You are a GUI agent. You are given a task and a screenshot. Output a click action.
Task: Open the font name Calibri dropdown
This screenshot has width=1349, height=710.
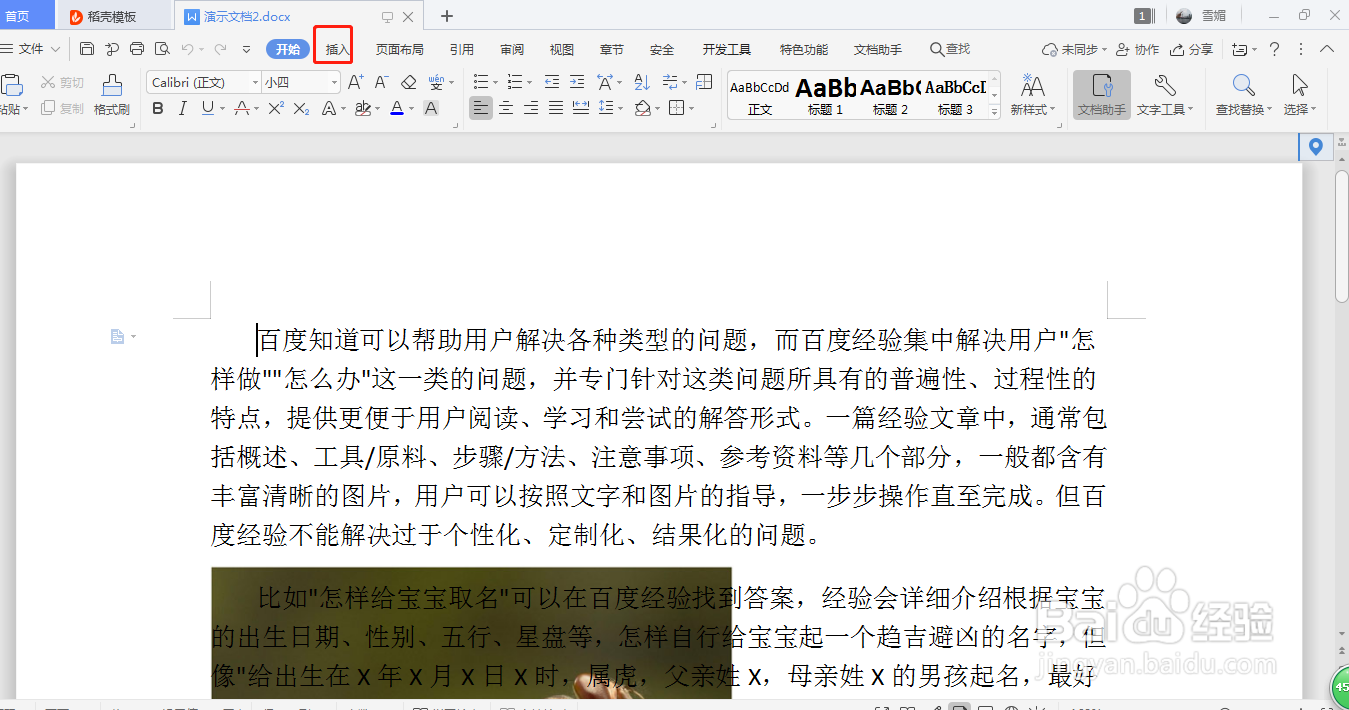pyautogui.click(x=255, y=82)
